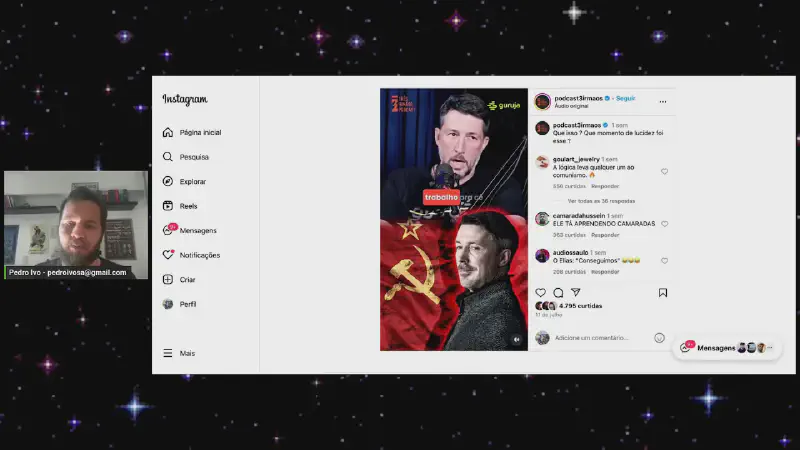Like goulart_jewelry's comment

[x=664, y=171]
